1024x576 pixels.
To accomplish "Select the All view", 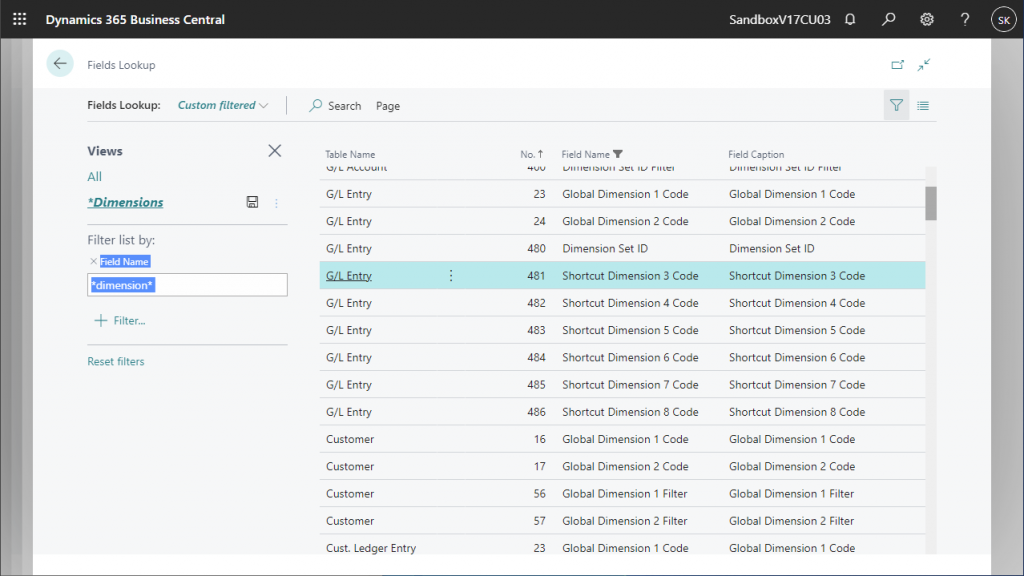I will click(x=95, y=176).
